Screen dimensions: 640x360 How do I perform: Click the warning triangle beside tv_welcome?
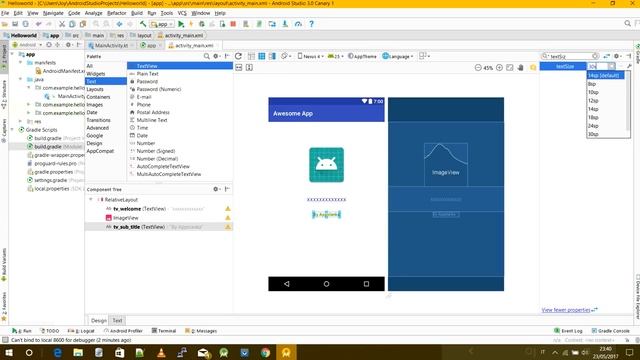228,209
